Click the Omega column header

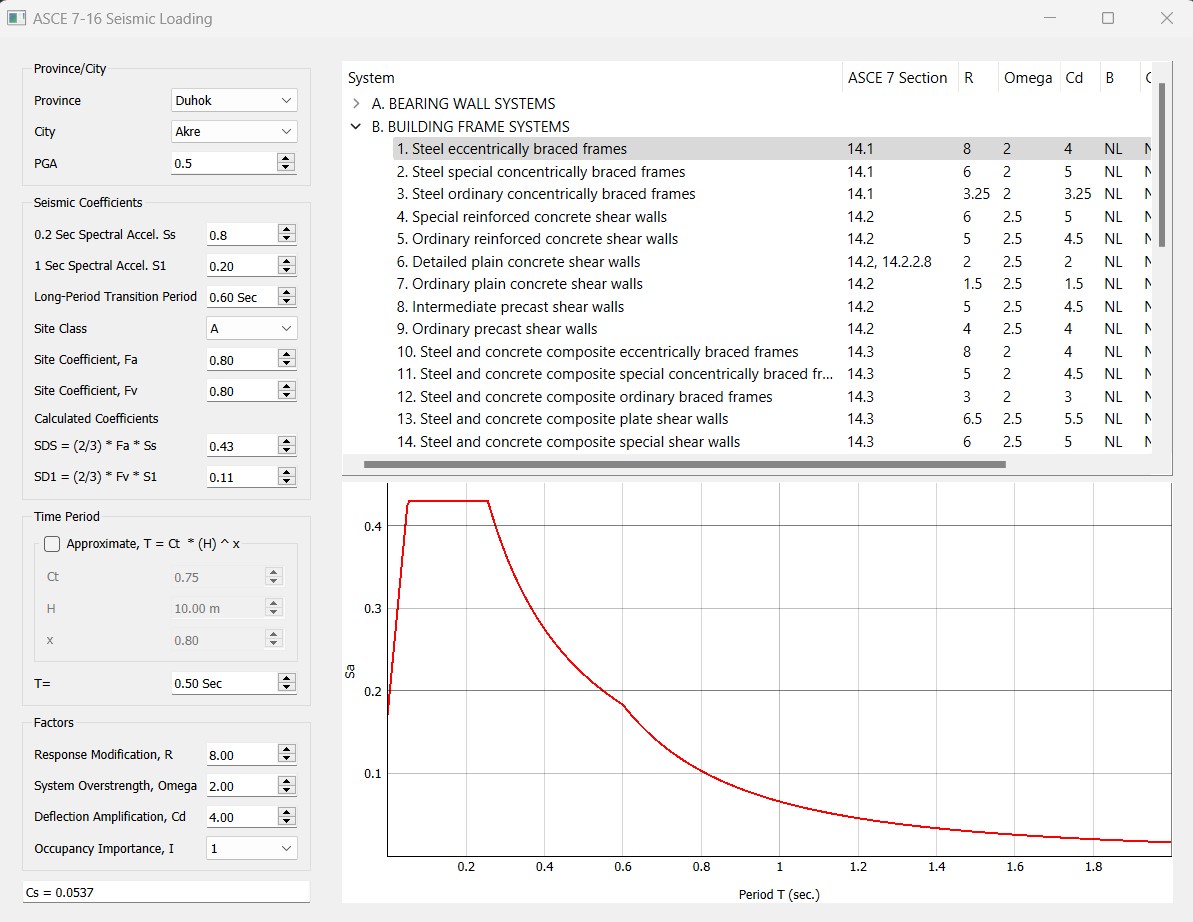pyautogui.click(x=1028, y=78)
